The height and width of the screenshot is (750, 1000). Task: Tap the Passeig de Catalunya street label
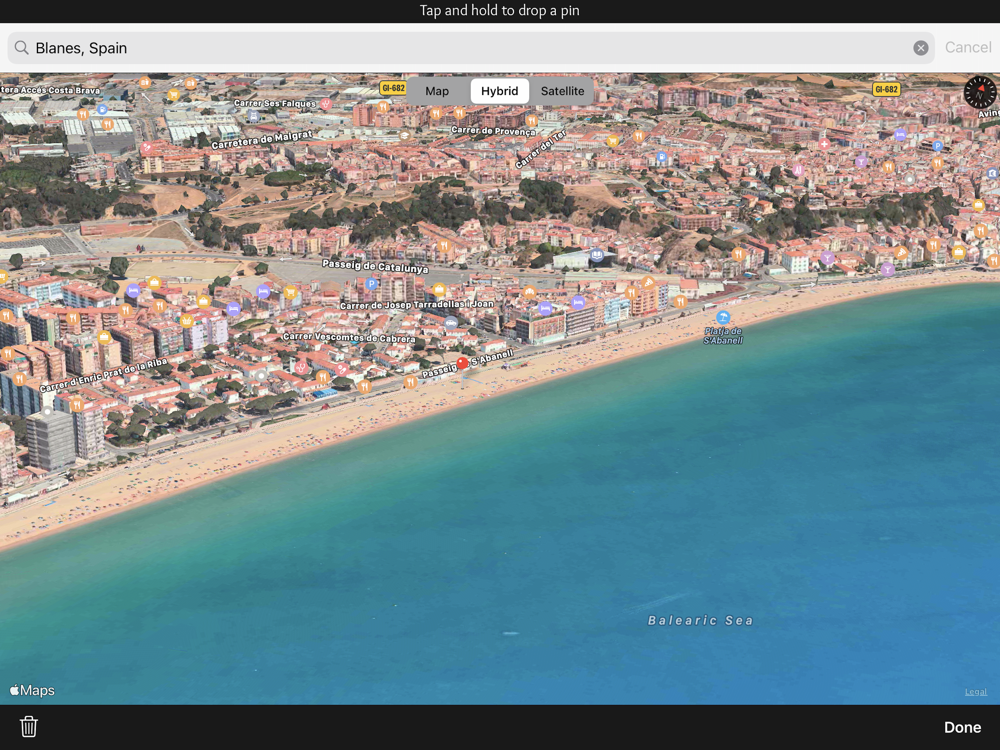click(x=375, y=266)
